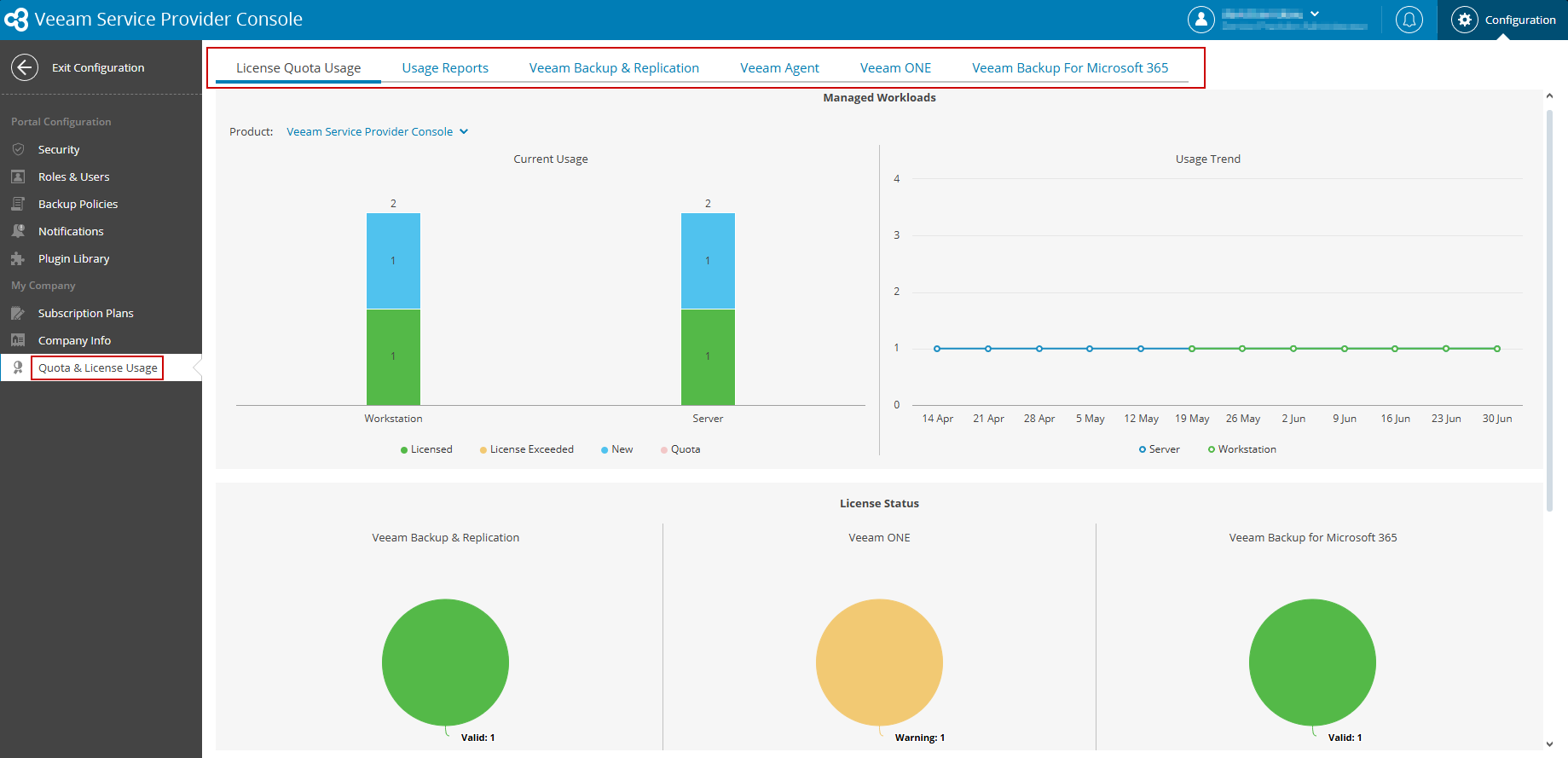Toggle the Workstation trend legend series

point(1242,449)
